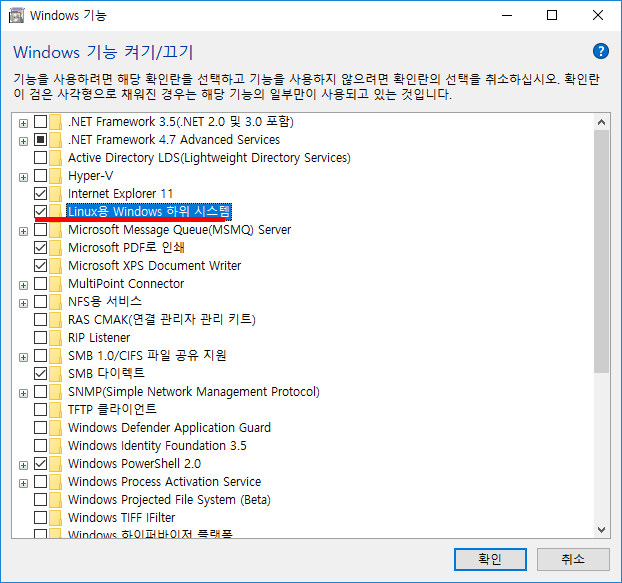Check the Windows TIFF IFilter checkbox

(x=40, y=518)
